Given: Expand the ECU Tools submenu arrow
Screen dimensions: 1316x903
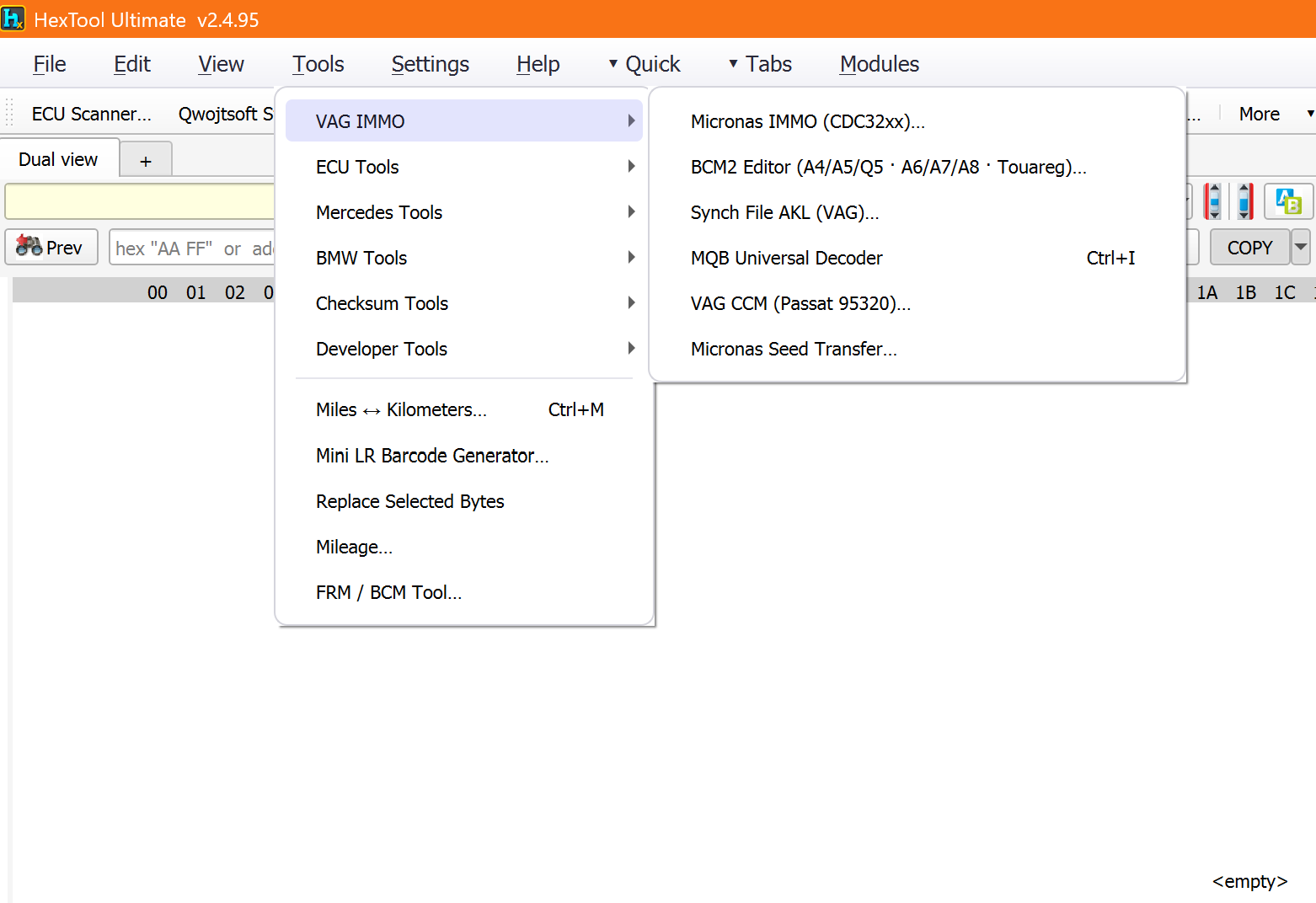Looking at the screenshot, I should (631, 166).
